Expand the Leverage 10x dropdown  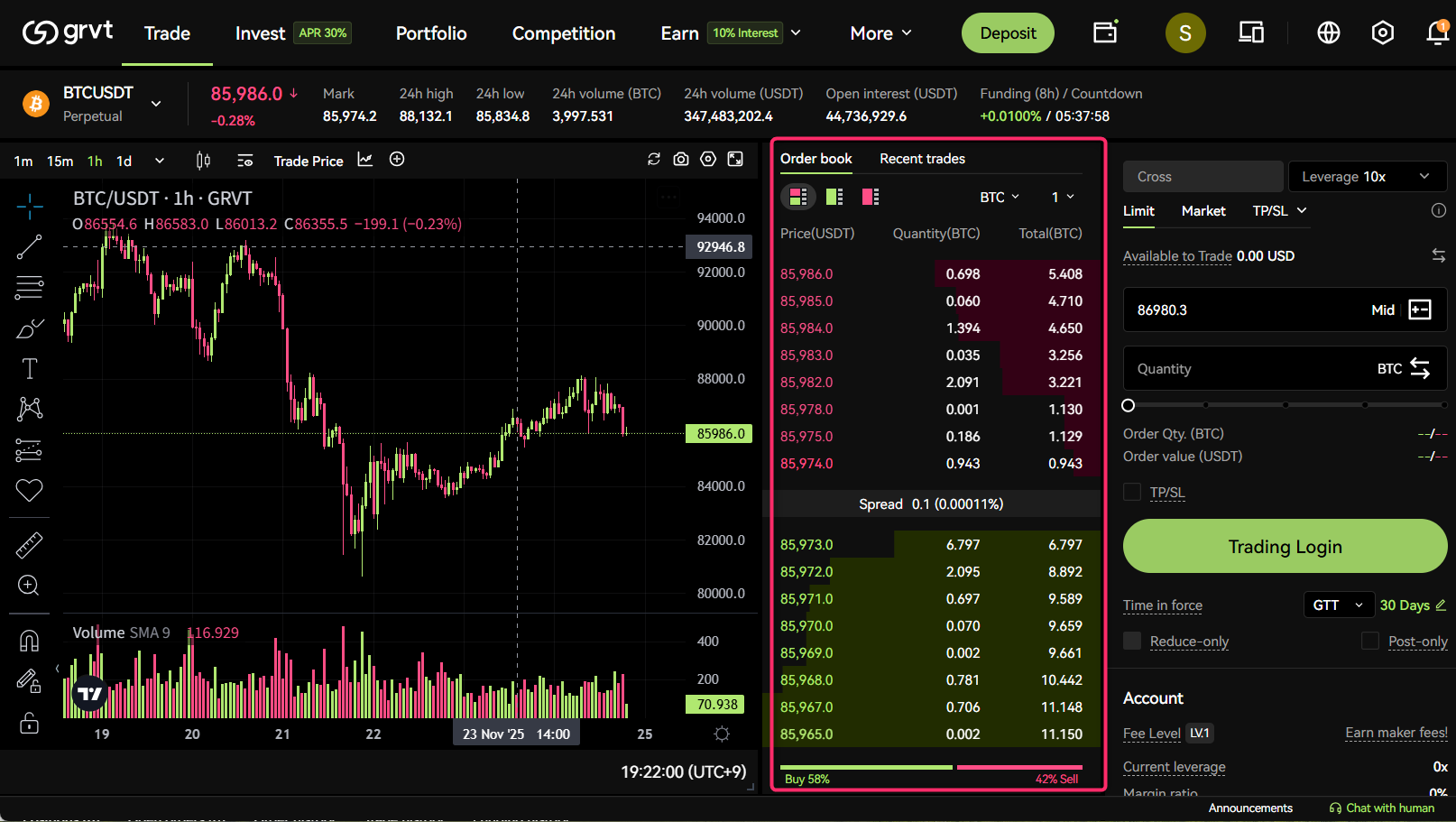pos(1367,177)
